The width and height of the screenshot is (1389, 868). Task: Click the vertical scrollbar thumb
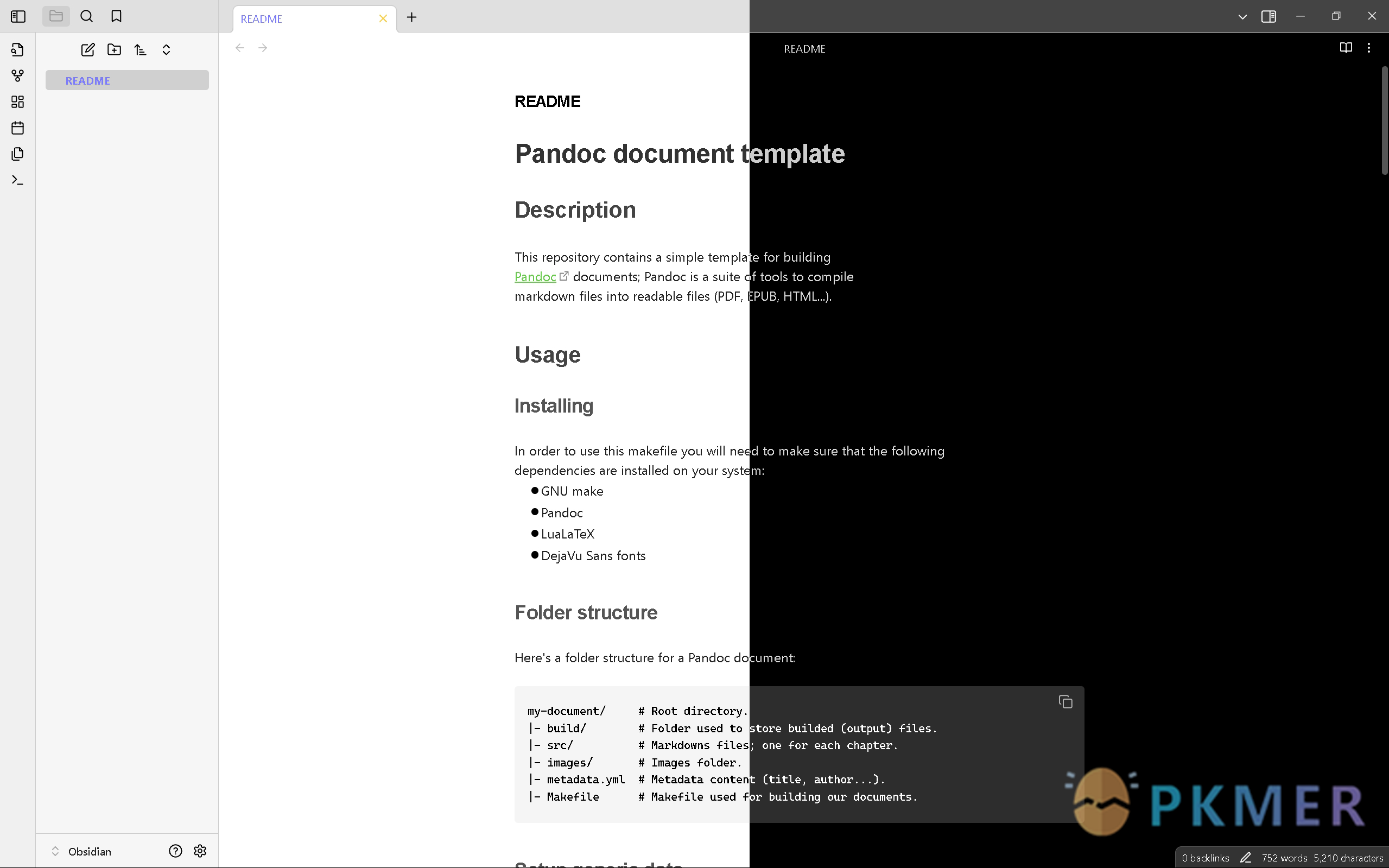(x=1385, y=121)
